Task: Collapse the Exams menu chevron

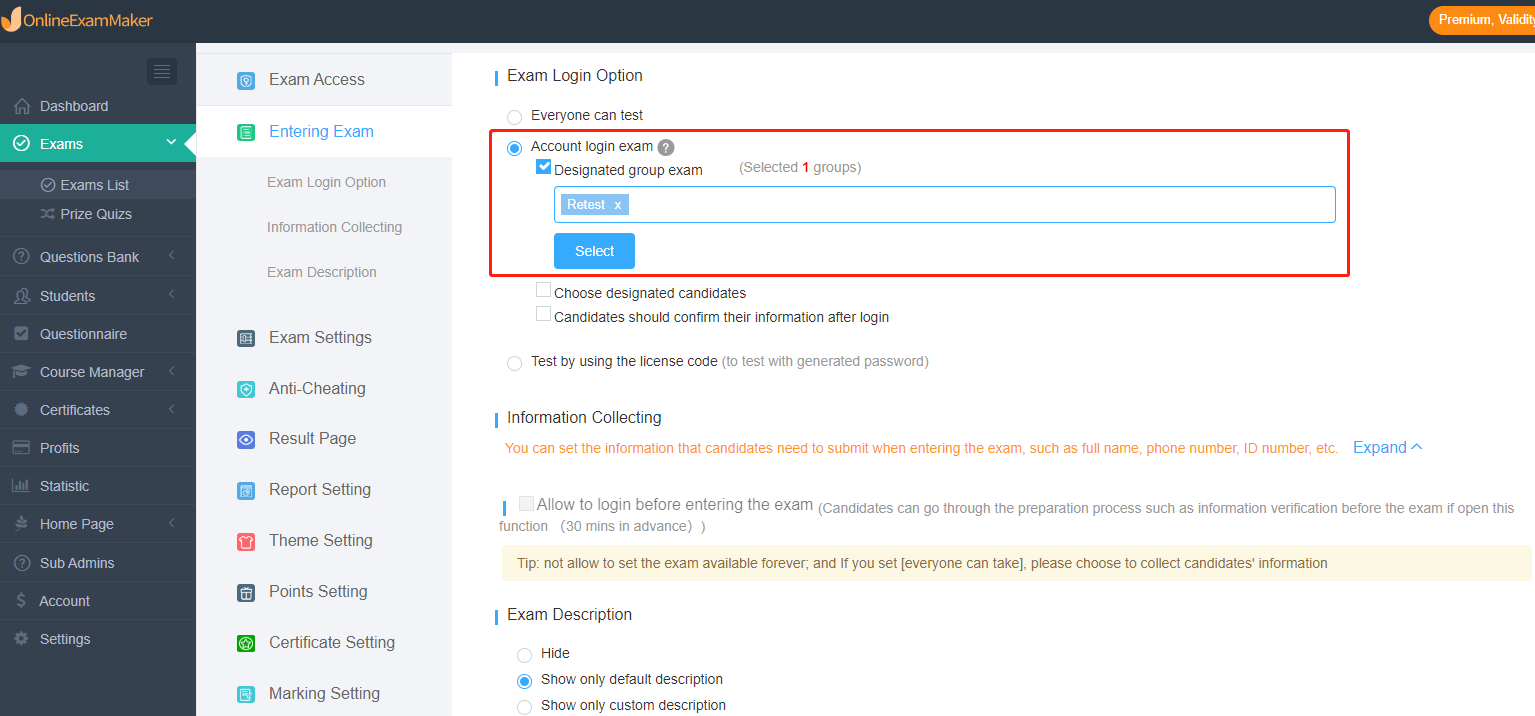Action: (x=172, y=143)
